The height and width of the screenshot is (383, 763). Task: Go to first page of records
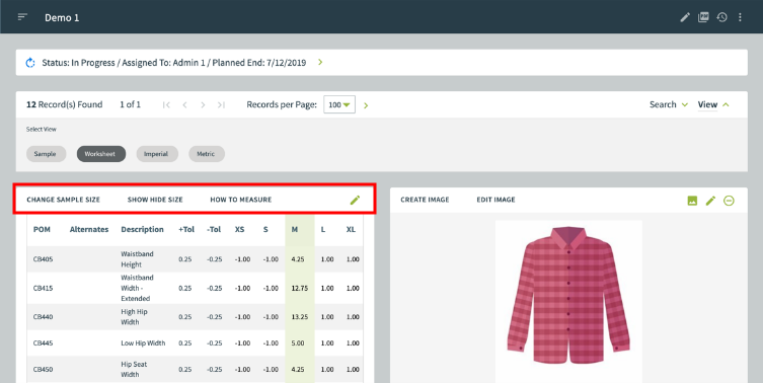(x=166, y=105)
